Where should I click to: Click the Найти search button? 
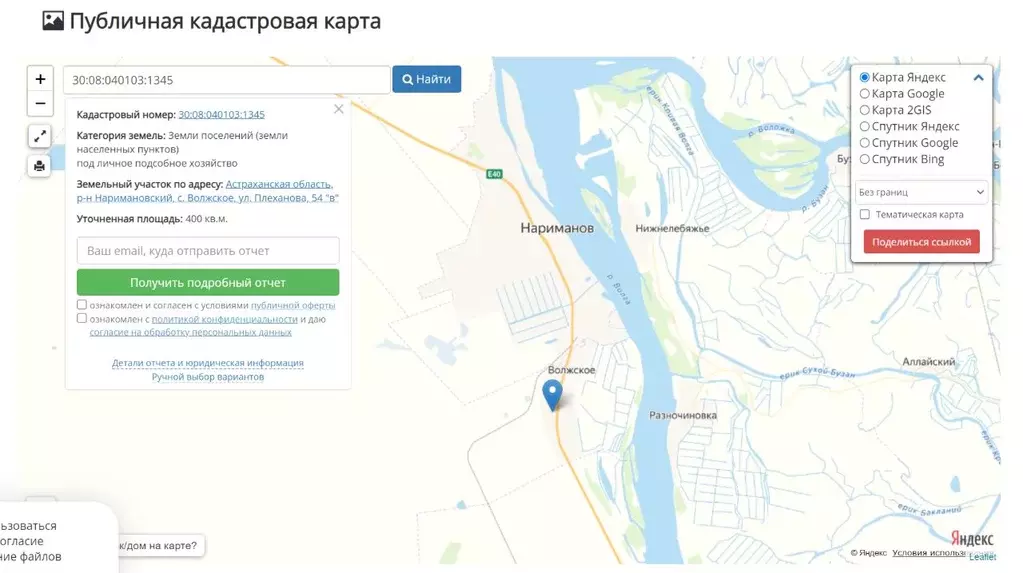[427, 79]
